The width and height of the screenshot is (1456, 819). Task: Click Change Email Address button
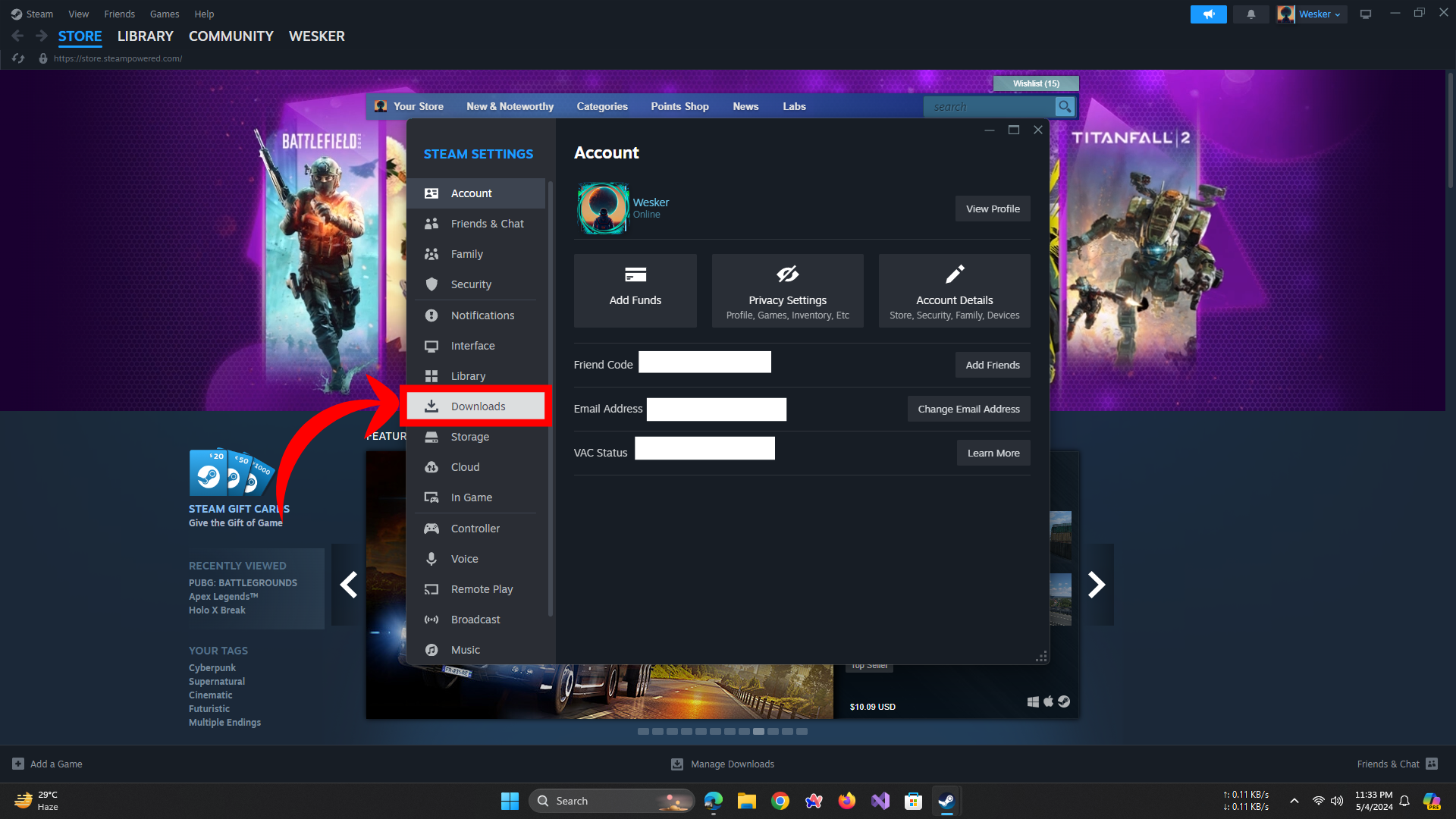click(968, 409)
